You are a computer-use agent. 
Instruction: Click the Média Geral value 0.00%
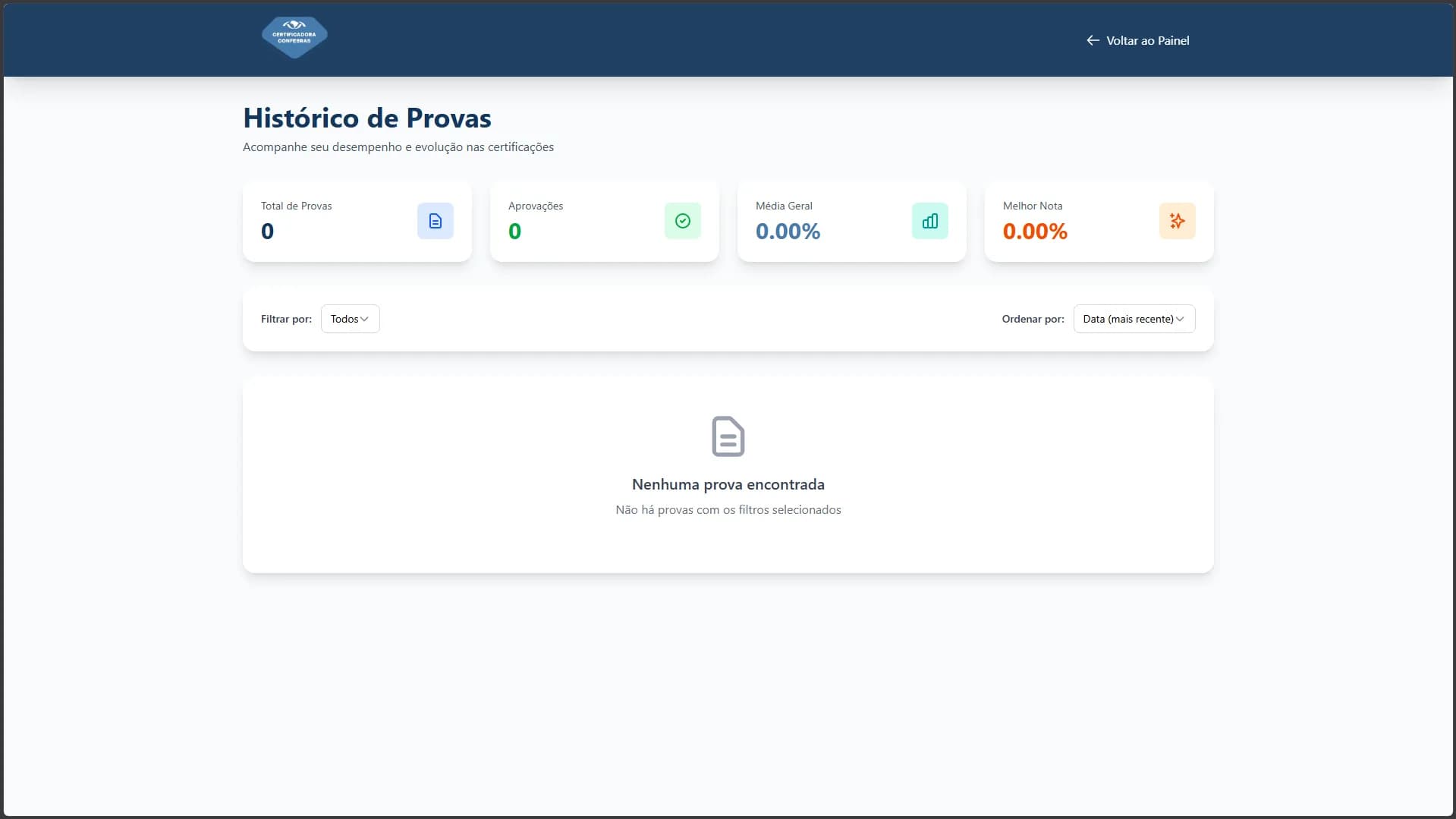(788, 231)
